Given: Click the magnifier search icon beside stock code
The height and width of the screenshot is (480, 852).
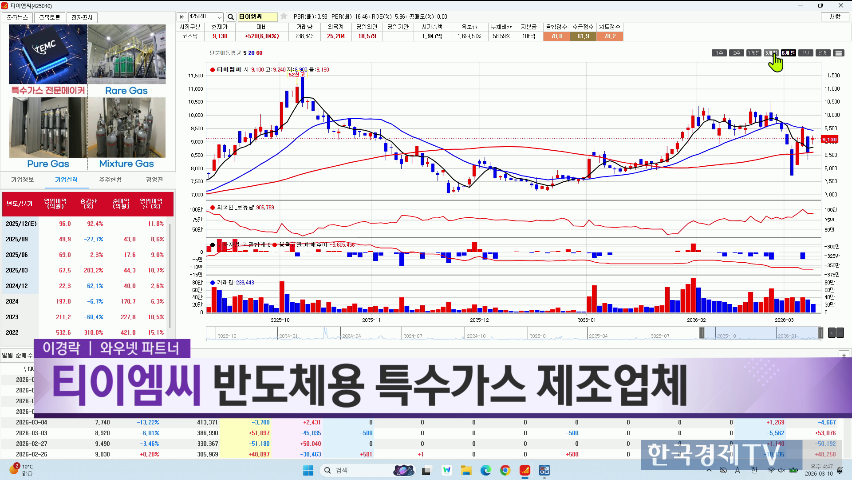Looking at the screenshot, I should click(229, 18).
